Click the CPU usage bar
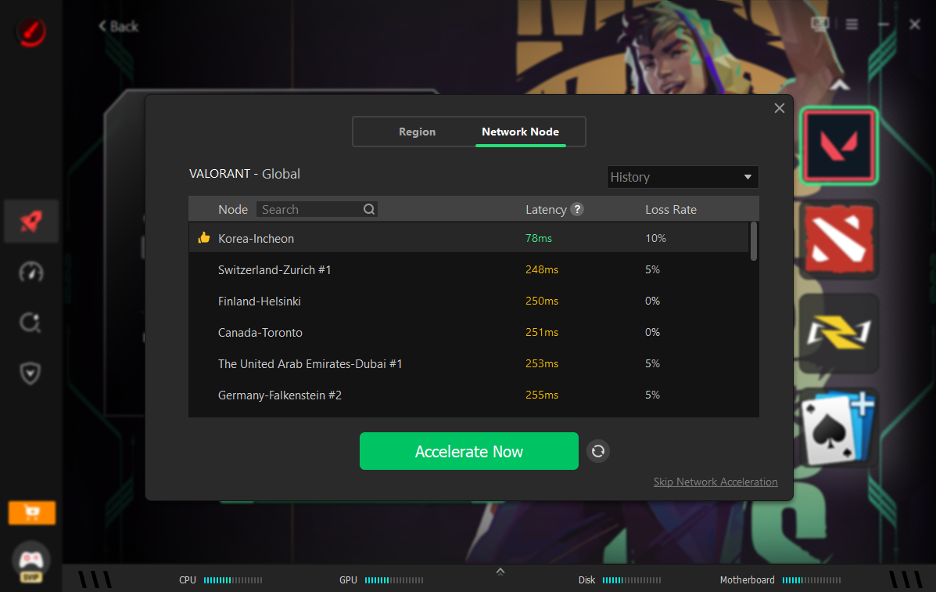936x592 pixels. (233, 580)
